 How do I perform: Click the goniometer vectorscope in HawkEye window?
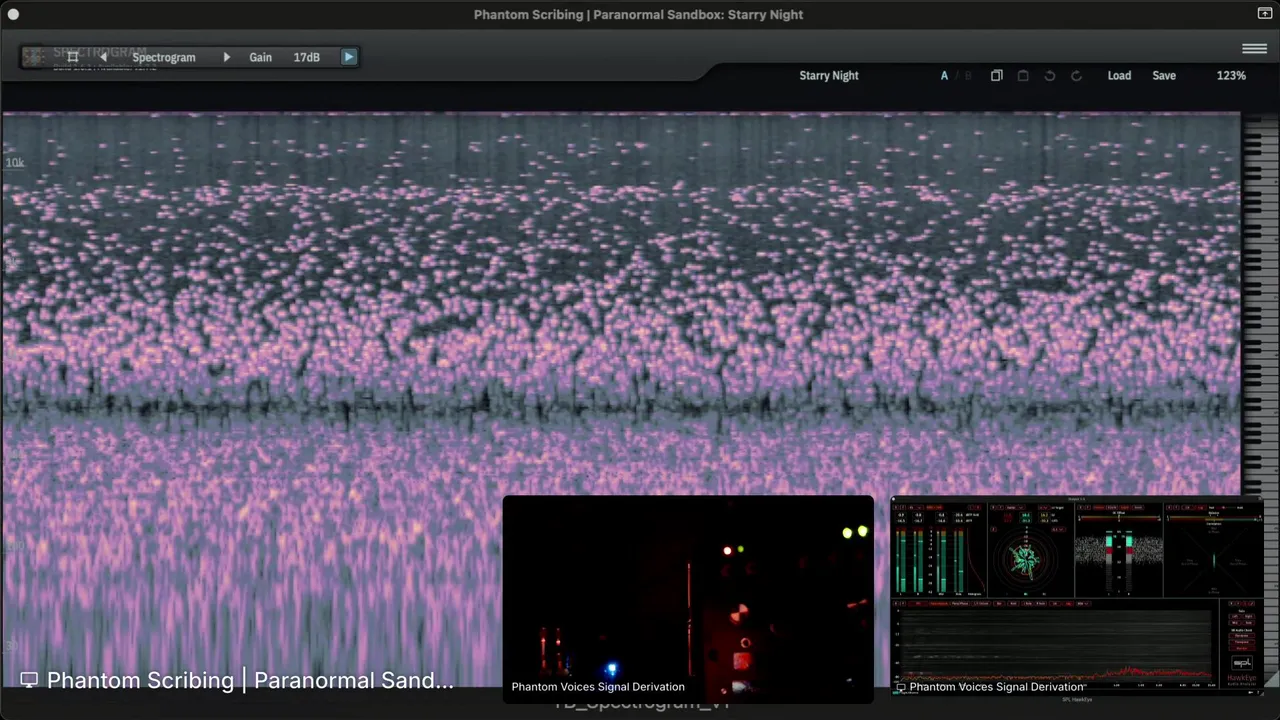[1025, 558]
